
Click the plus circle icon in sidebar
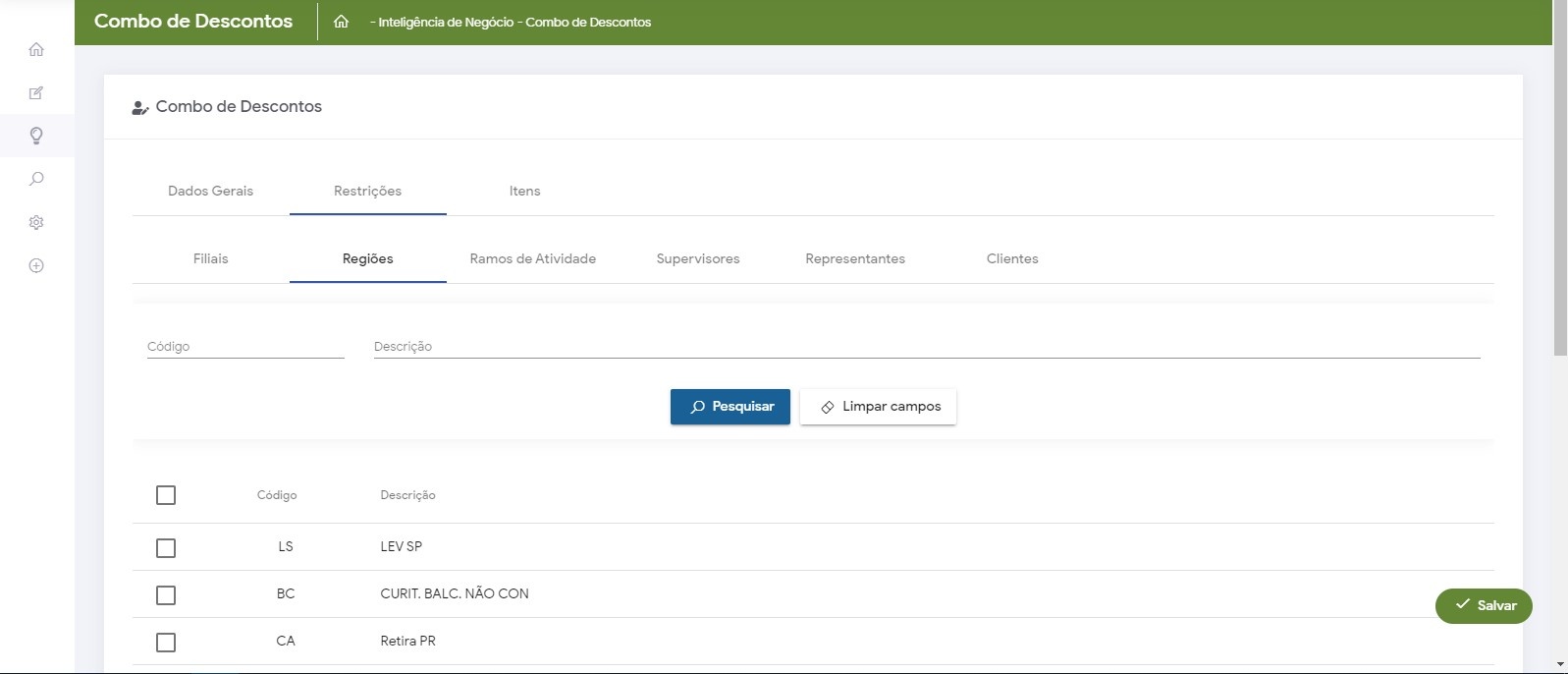point(36,265)
